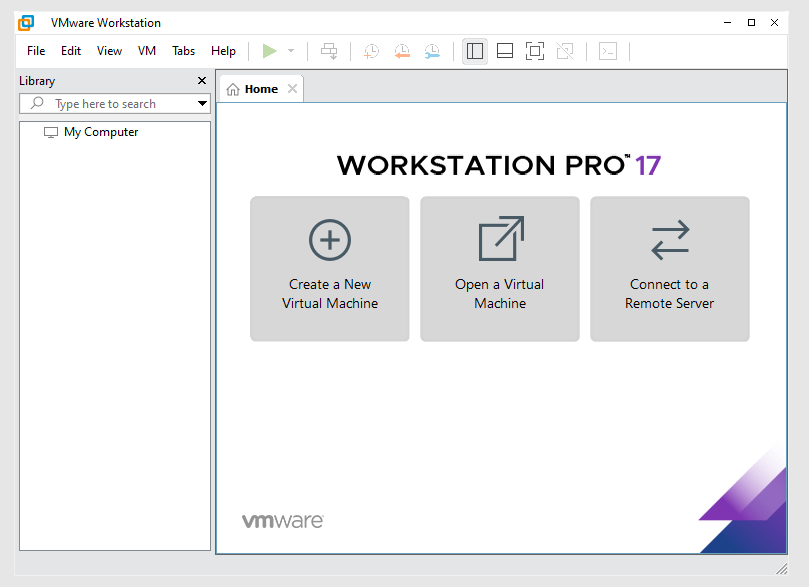The image size is (809, 587).
Task: Click Create a New Virtual Machine tile
Action: [330, 269]
